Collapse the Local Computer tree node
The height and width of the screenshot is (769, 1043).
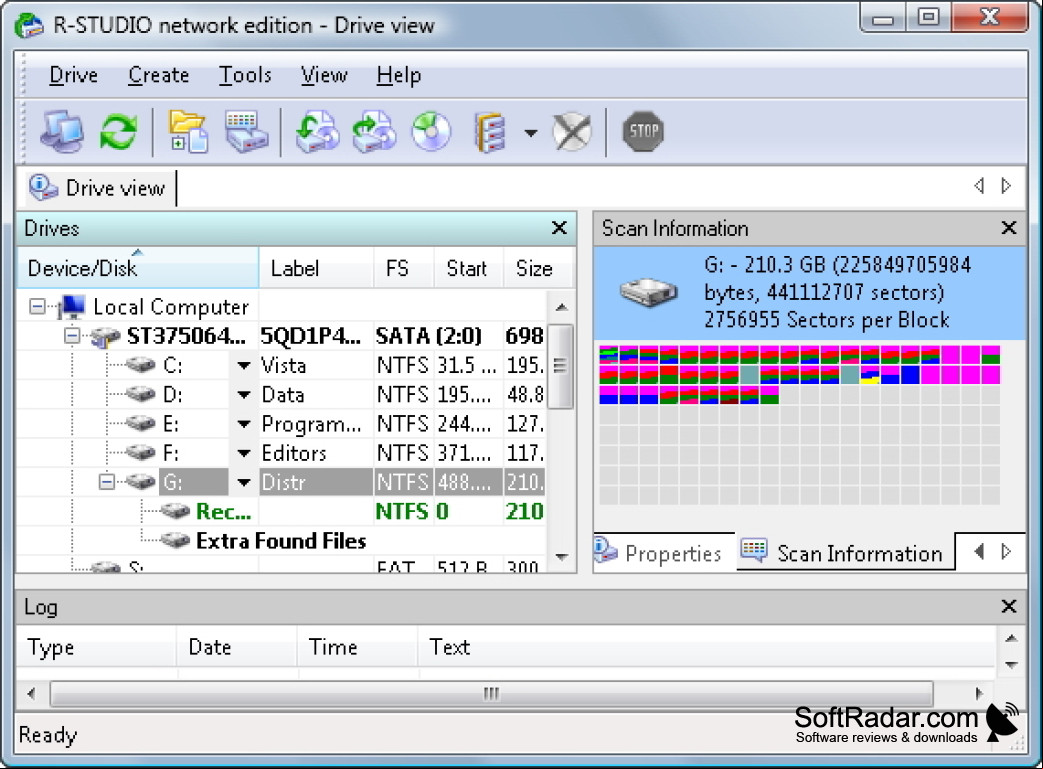37,307
